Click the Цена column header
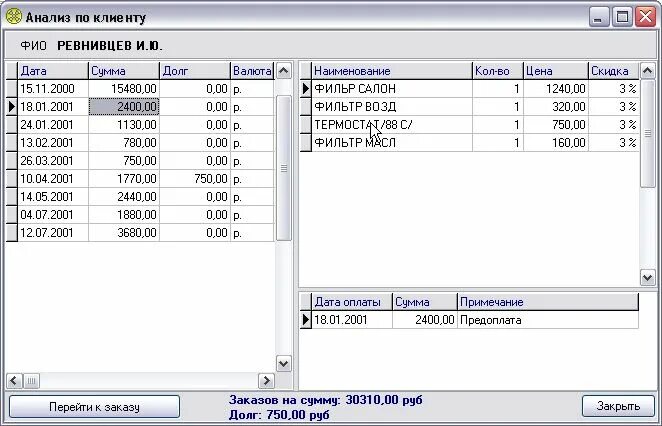 (x=556, y=71)
